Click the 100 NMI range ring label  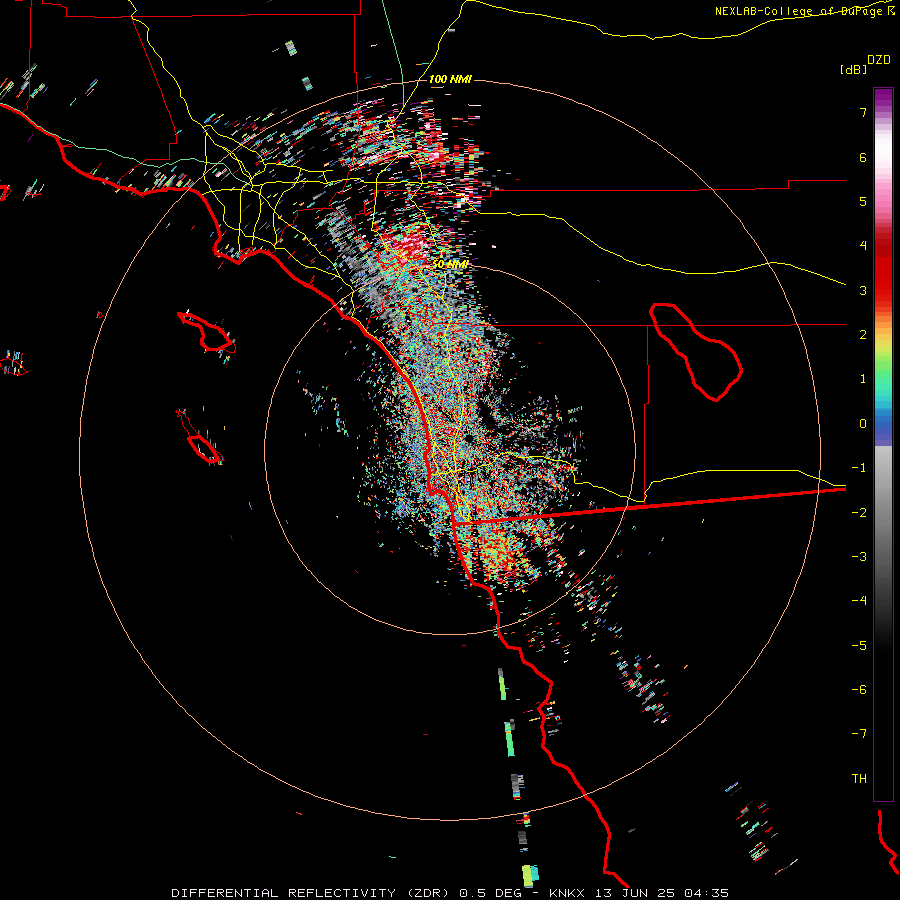click(x=450, y=79)
